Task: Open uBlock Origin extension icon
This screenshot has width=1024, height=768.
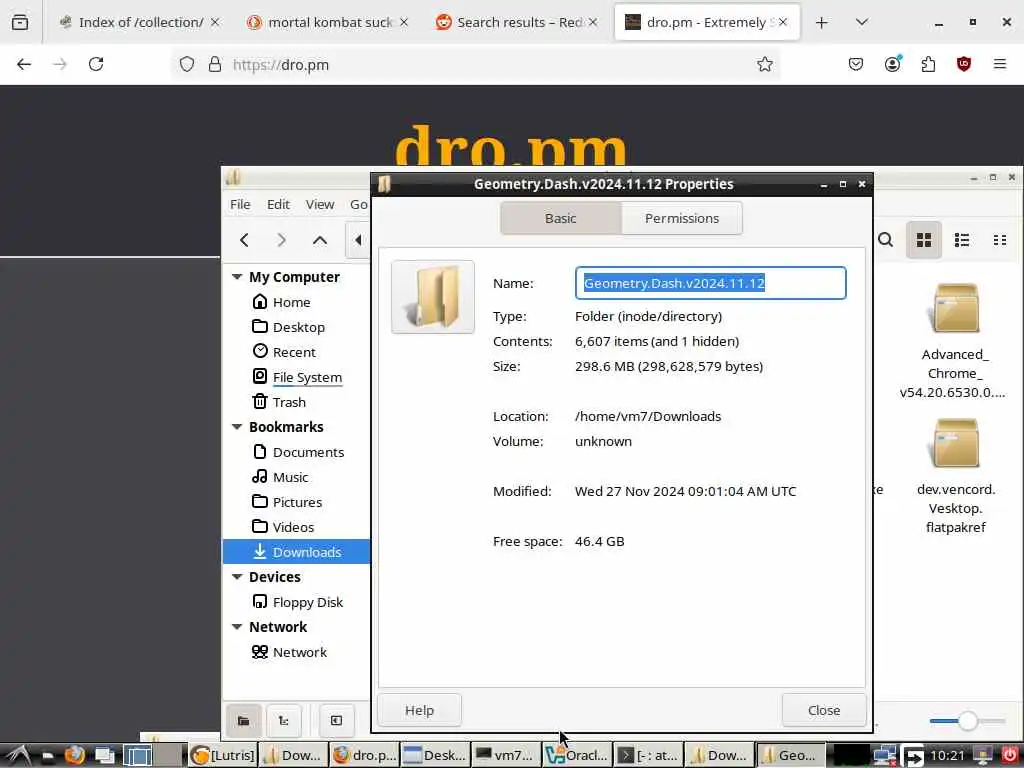Action: [963, 64]
